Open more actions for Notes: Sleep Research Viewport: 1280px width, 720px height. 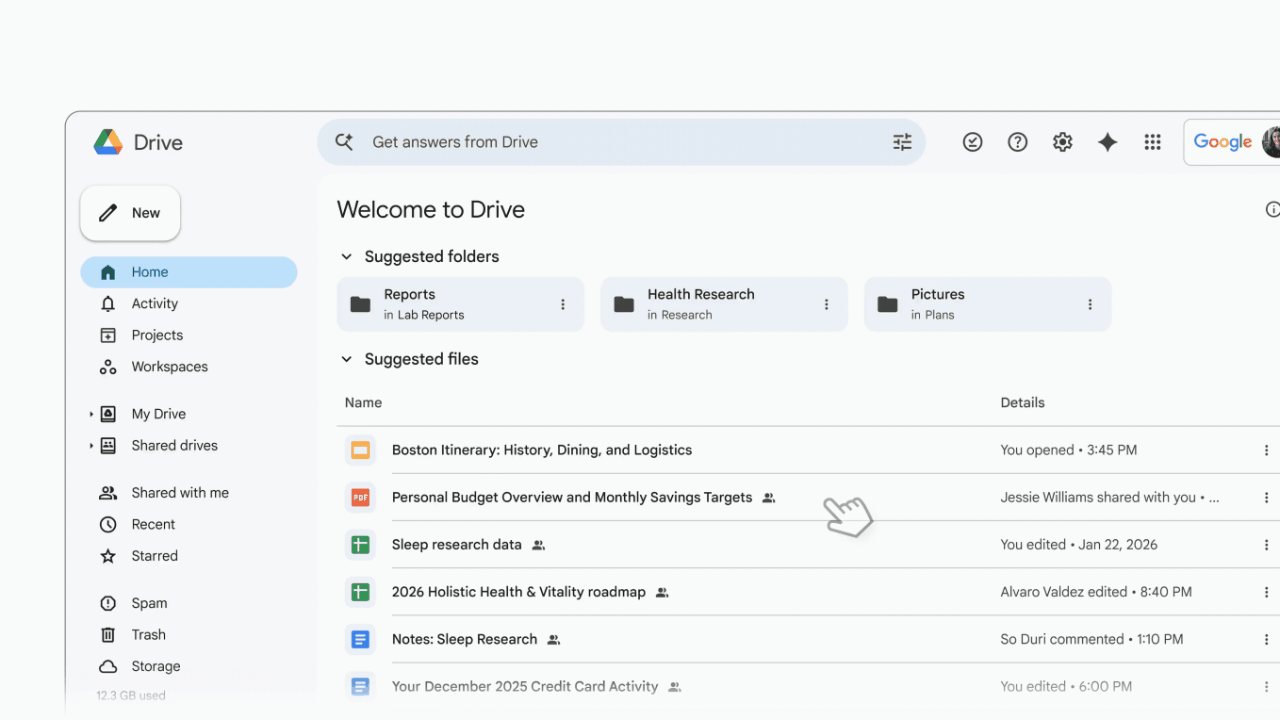1266,639
